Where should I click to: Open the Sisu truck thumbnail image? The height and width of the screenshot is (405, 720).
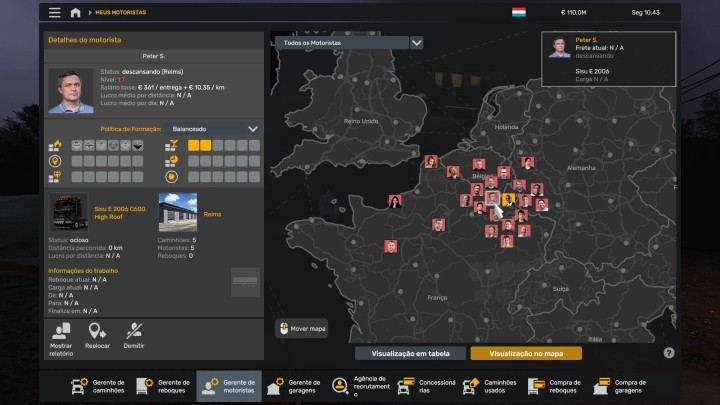[68, 212]
